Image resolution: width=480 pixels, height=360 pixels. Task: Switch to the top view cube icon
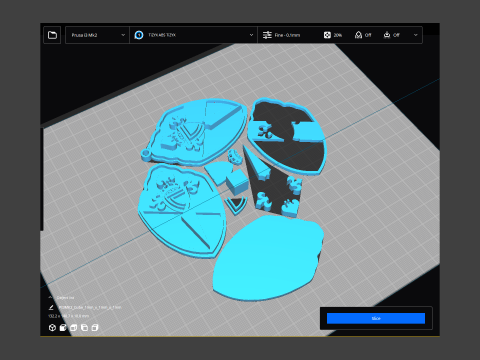click(73, 328)
